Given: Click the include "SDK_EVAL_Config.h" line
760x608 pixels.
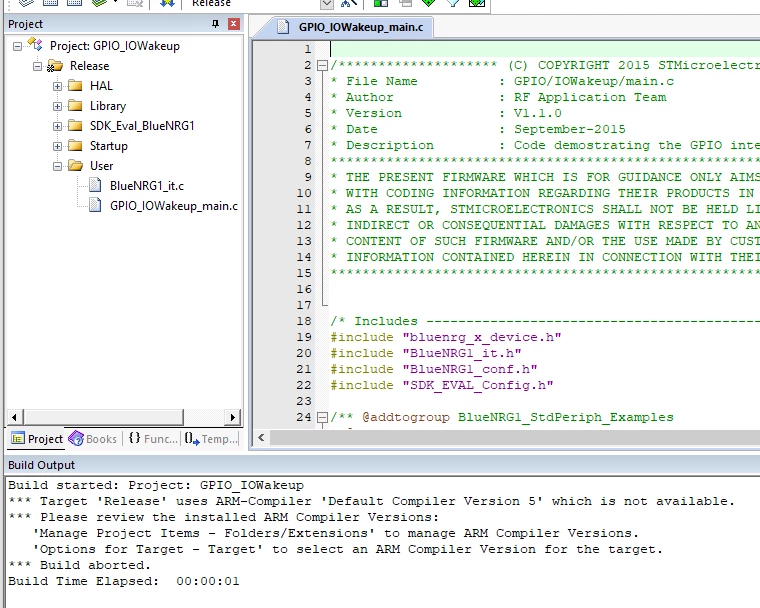Looking at the screenshot, I should [442, 385].
